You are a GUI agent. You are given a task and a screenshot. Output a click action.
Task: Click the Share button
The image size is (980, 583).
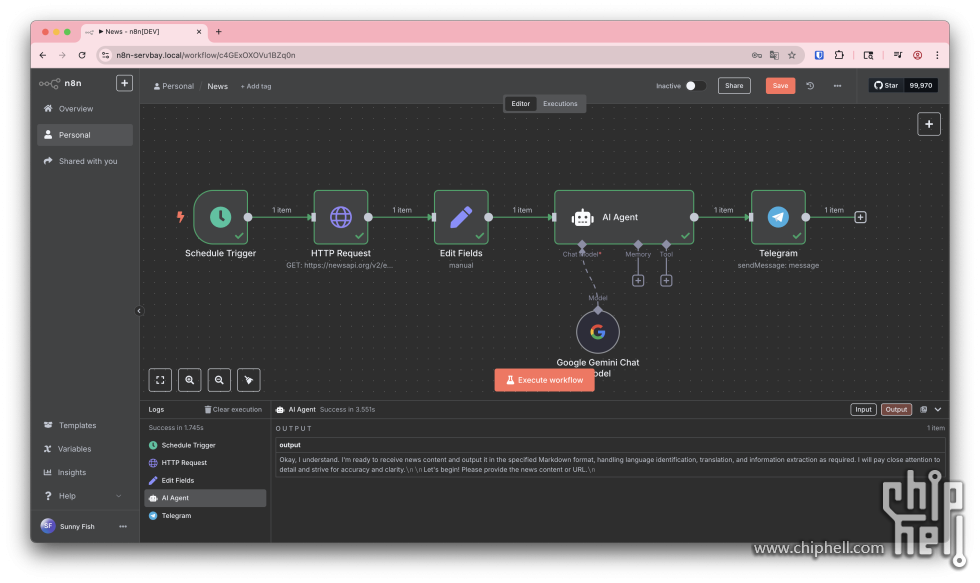(734, 86)
